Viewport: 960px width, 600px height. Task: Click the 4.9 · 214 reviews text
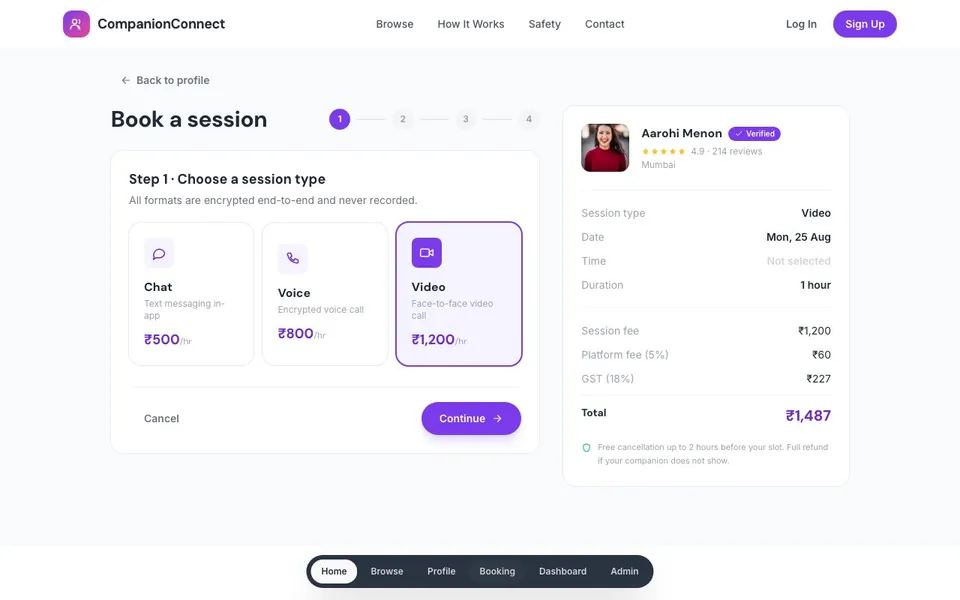(x=727, y=151)
